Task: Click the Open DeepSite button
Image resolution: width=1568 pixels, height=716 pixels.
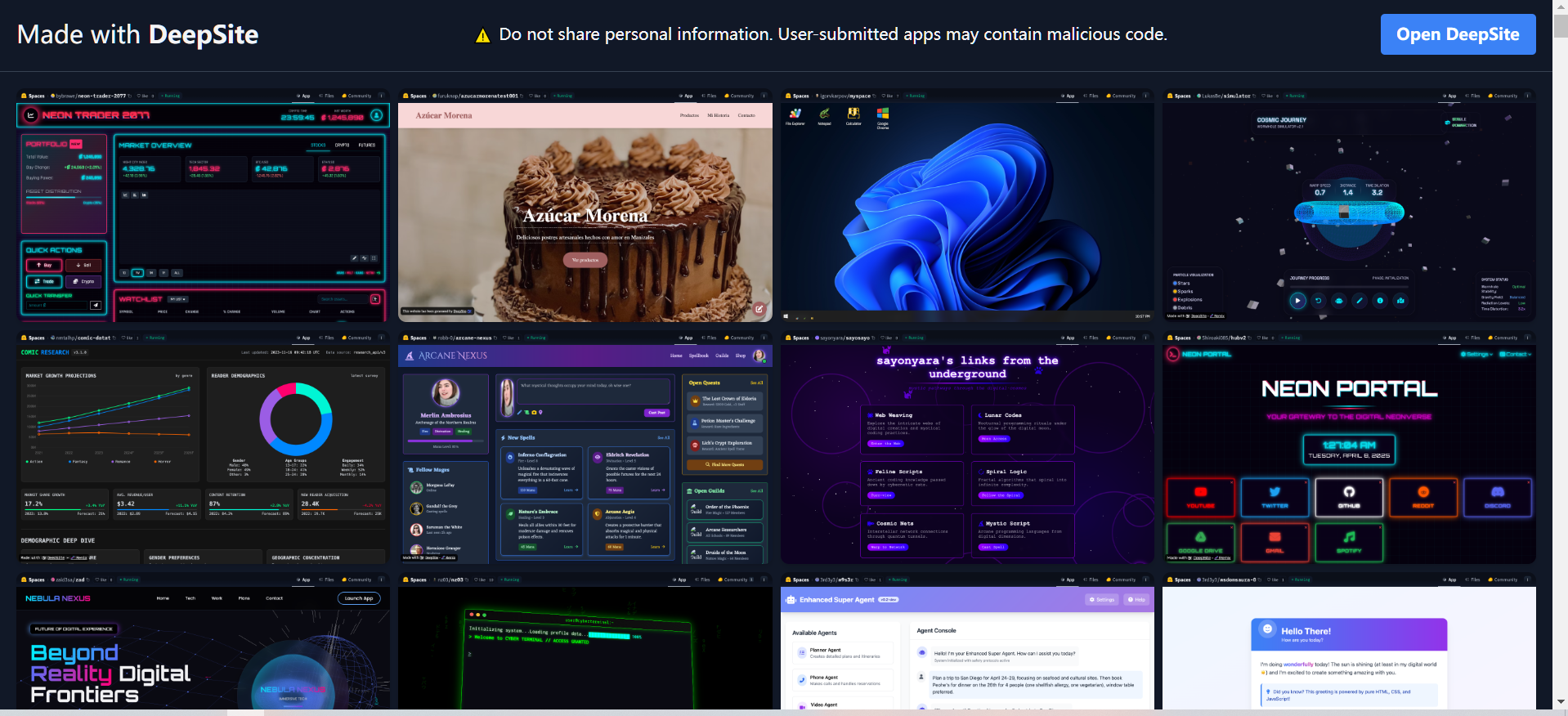Action: coord(1458,34)
